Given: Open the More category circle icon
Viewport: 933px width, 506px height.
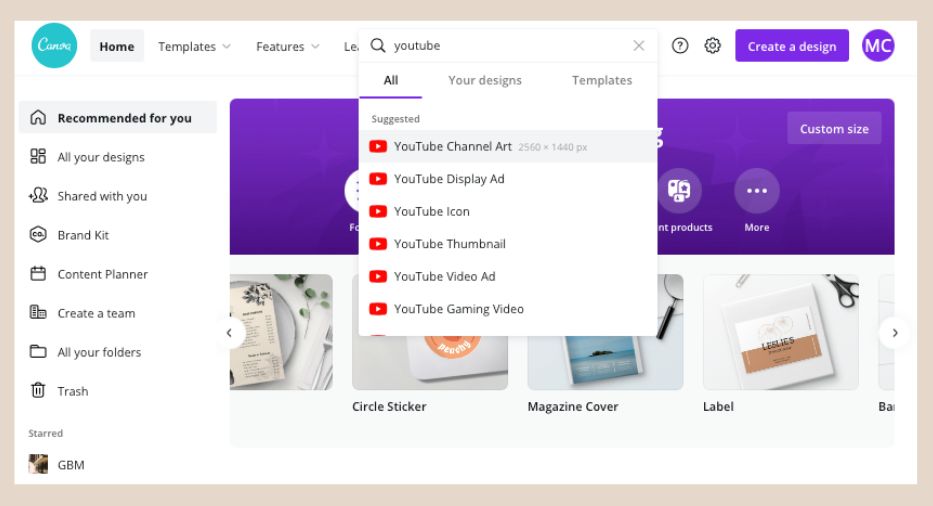Looking at the screenshot, I should point(756,191).
